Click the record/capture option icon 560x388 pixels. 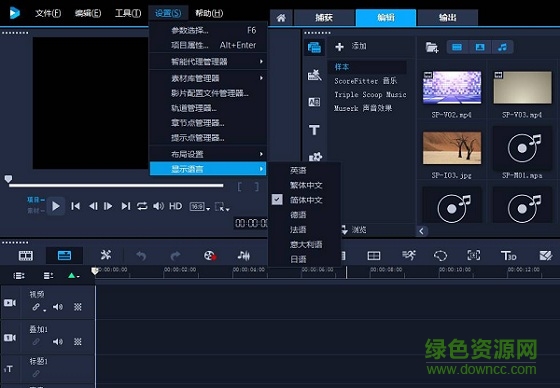click(x=210, y=255)
